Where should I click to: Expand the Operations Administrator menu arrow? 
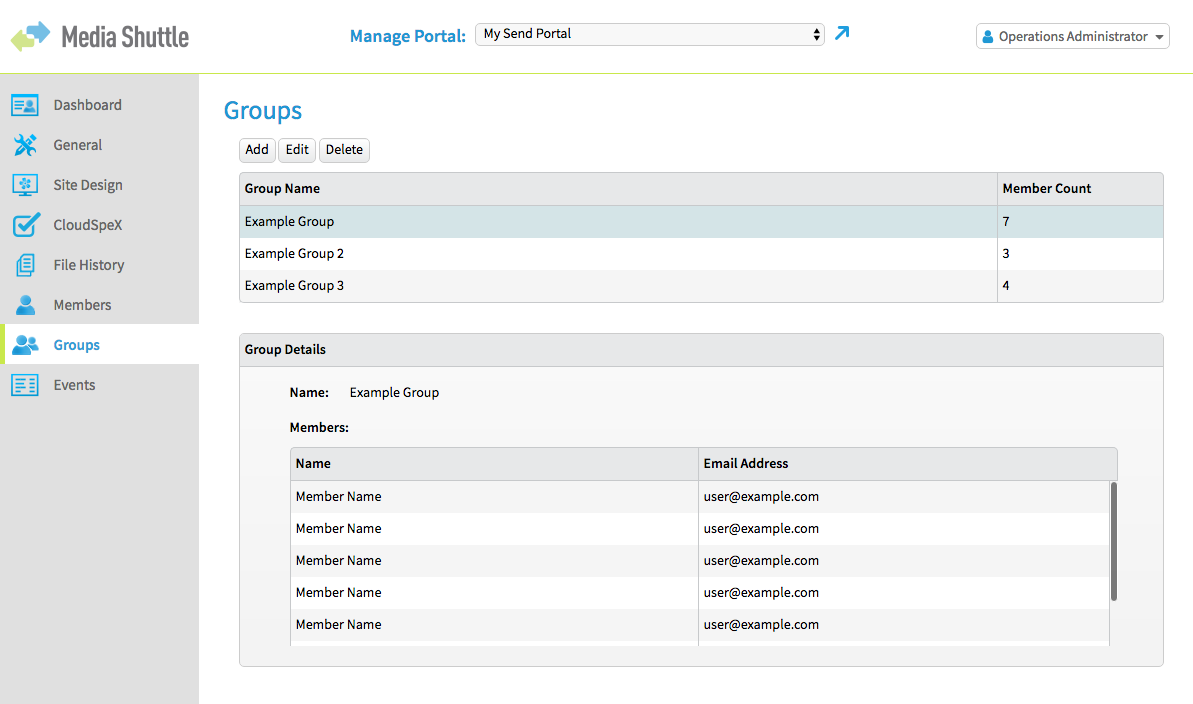click(1160, 37)
